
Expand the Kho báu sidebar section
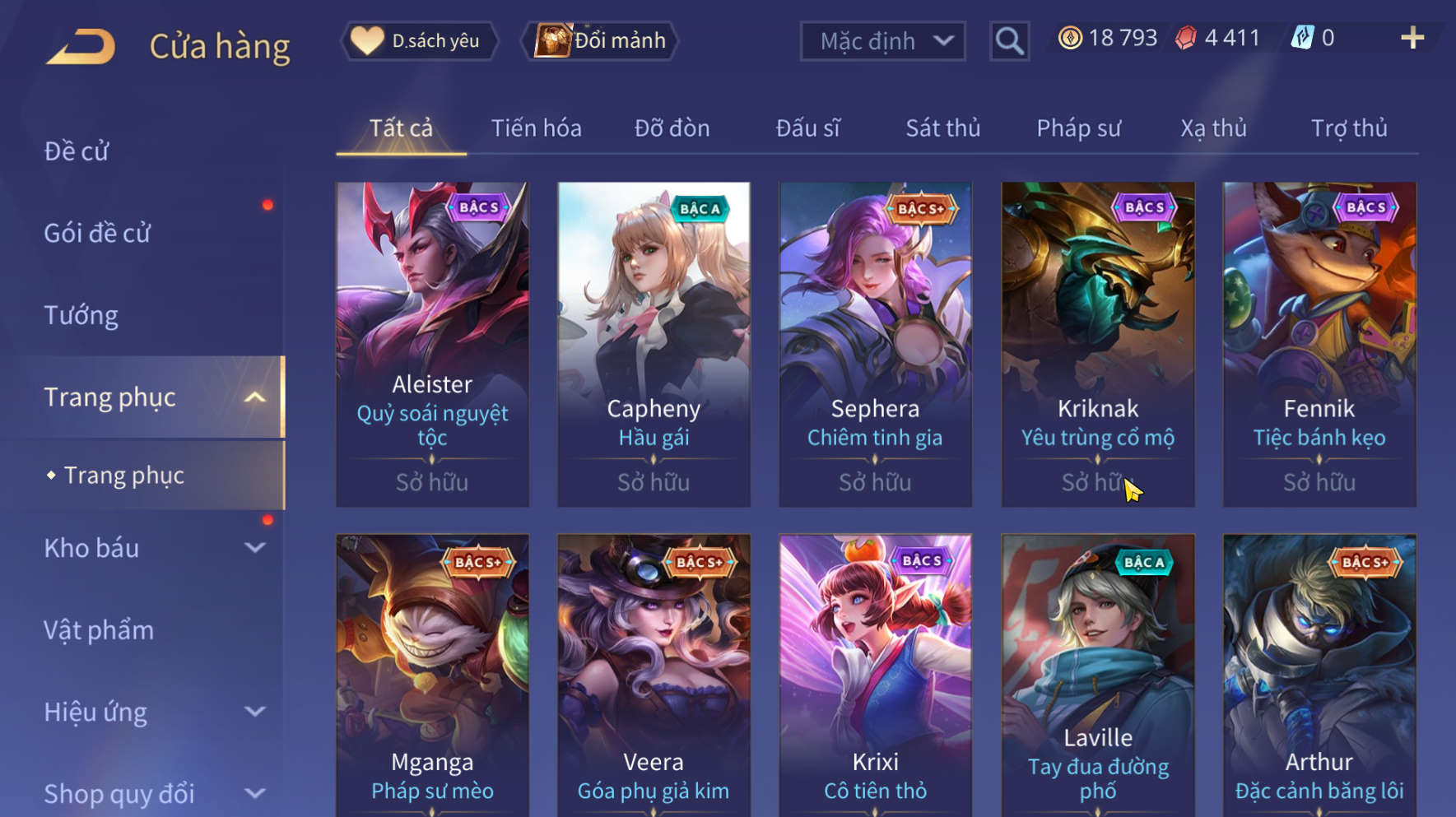[255, 548]
